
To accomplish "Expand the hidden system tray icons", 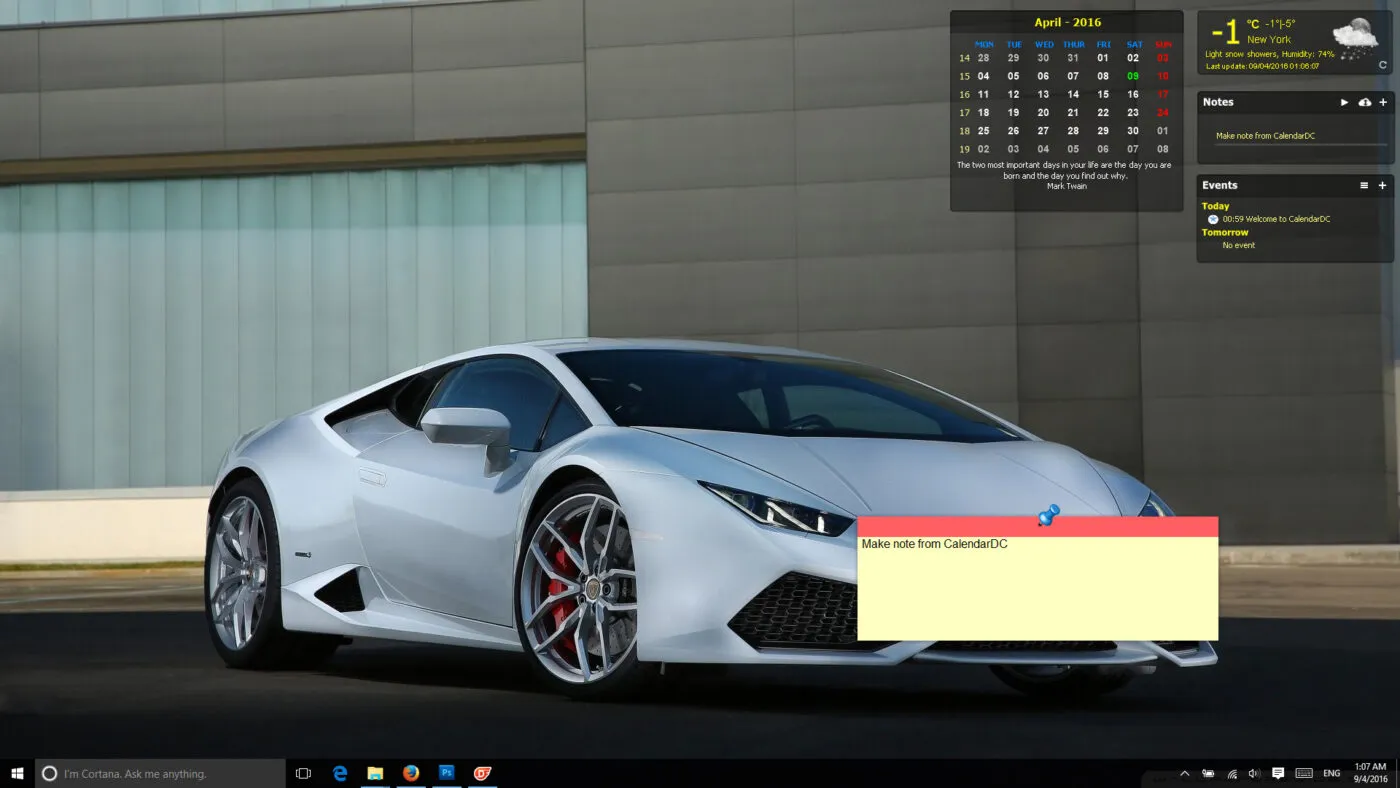I will 1185,773.
